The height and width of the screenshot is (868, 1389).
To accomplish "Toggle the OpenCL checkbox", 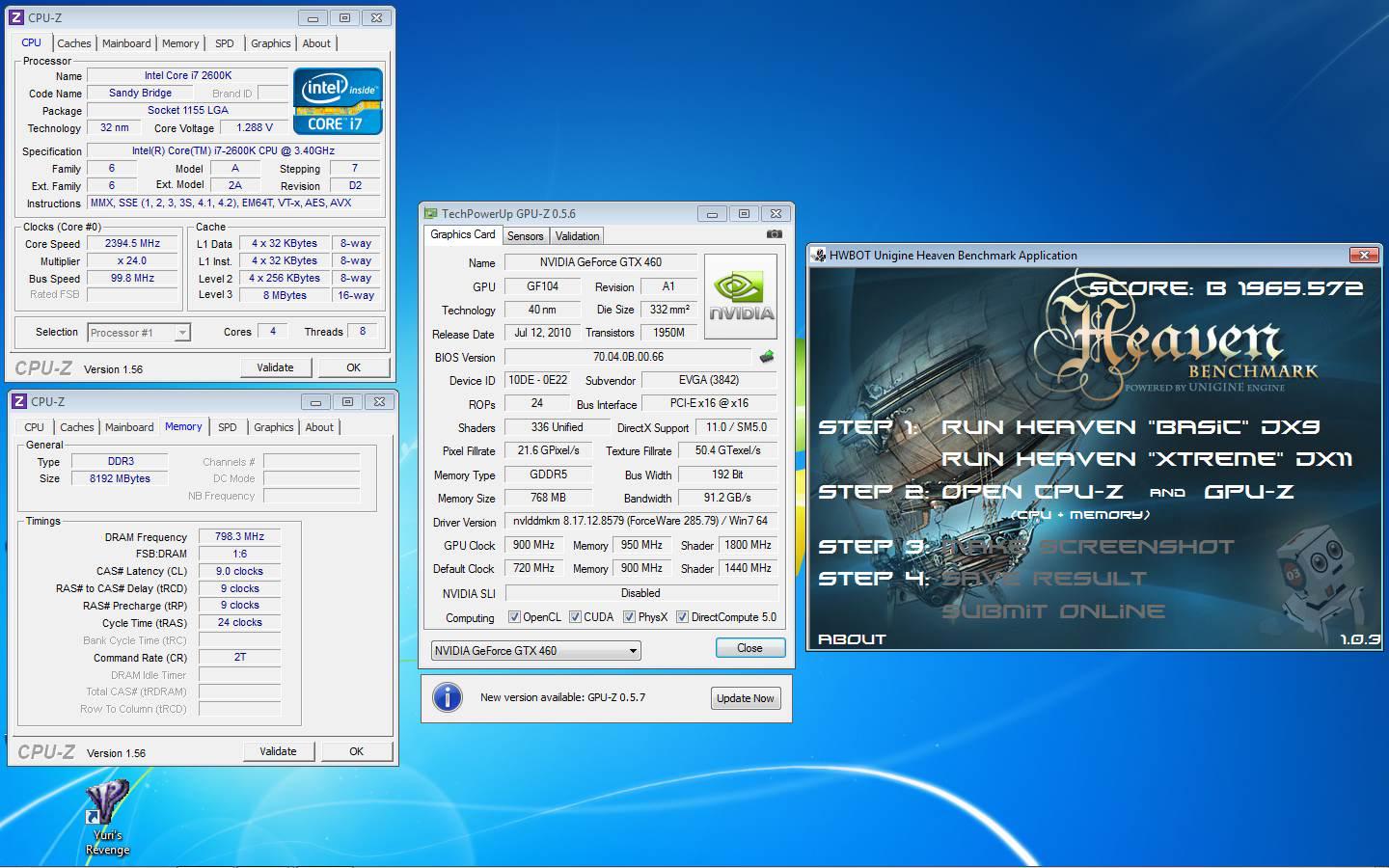I will 514,617.
